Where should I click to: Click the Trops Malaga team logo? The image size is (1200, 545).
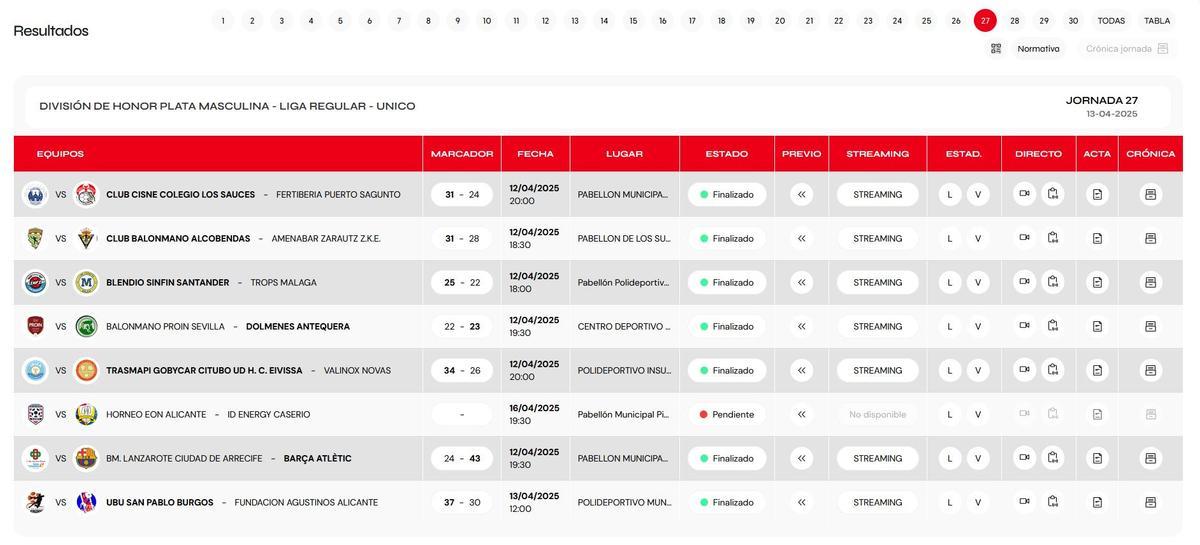(86, 282)
